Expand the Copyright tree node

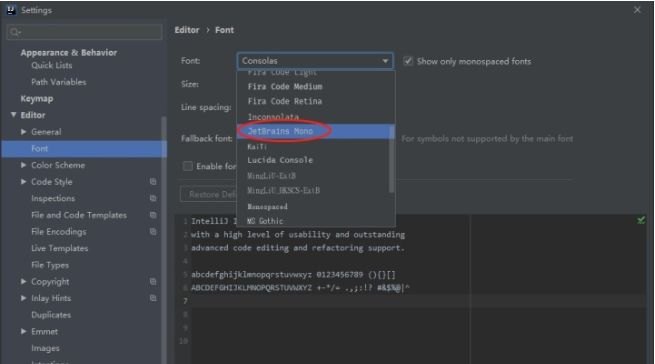(24, 282)
